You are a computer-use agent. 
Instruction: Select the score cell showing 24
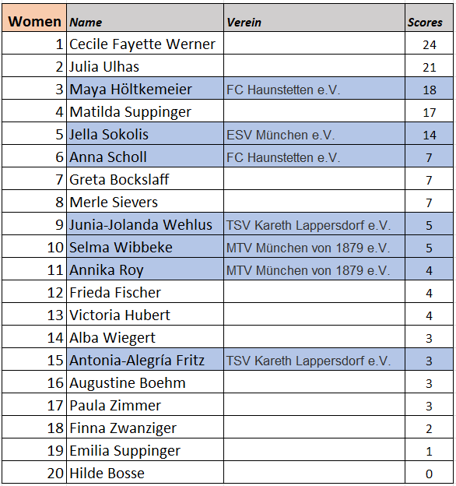tap(429, 43)
